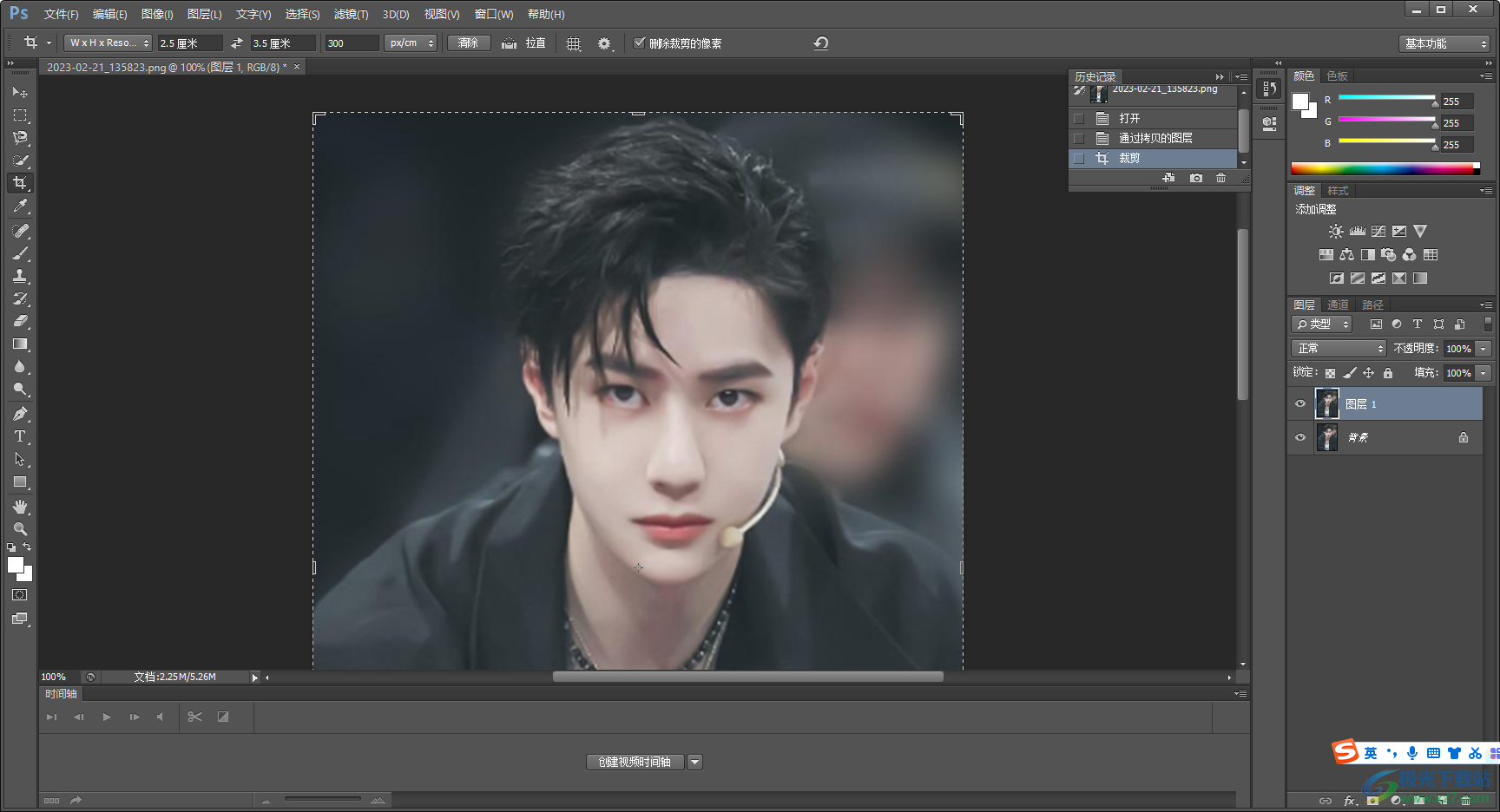Add a Levels adjustment layer

coord(1358,232)
